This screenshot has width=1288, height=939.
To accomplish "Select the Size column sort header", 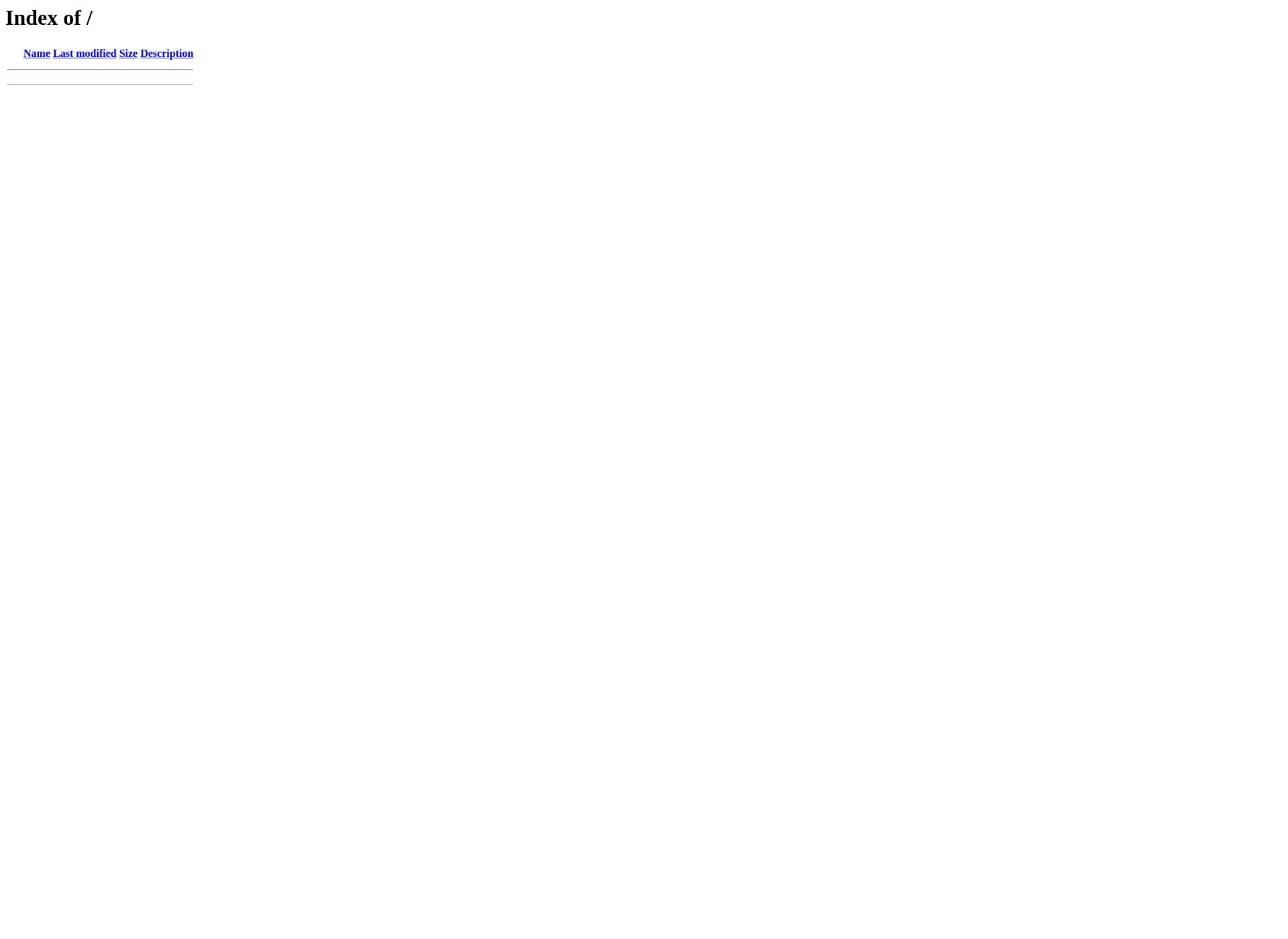I will point(128,54).
